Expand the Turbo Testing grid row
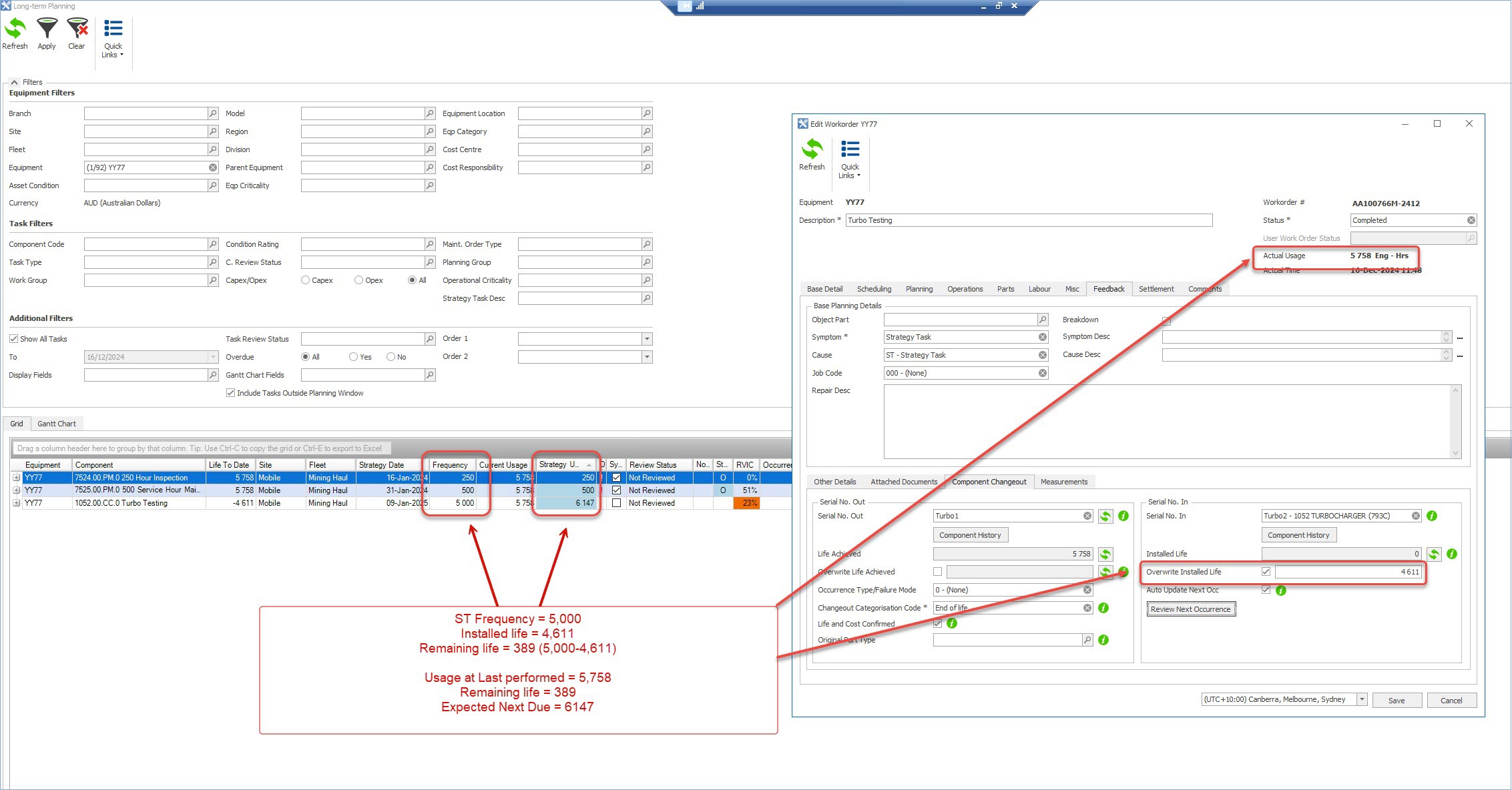This screenshot has width=1512, height=790. [16, 503]
